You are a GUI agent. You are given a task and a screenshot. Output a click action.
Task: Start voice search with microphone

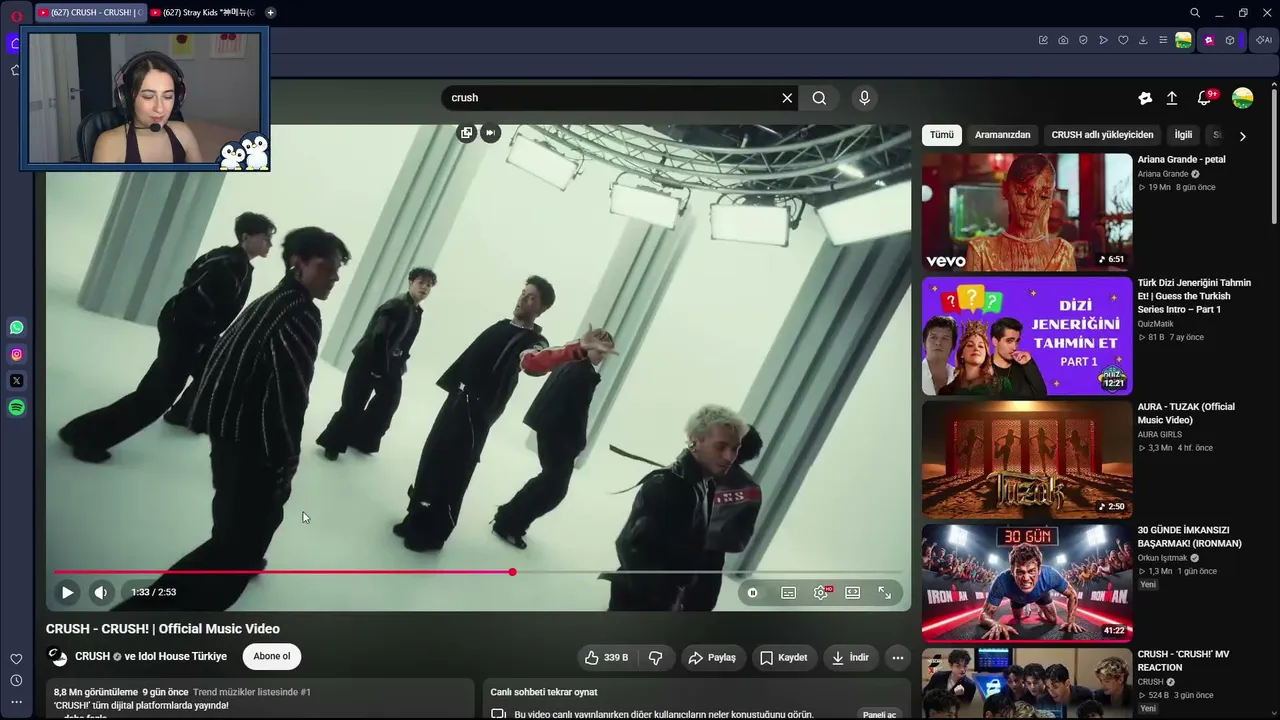pos(865,98)
